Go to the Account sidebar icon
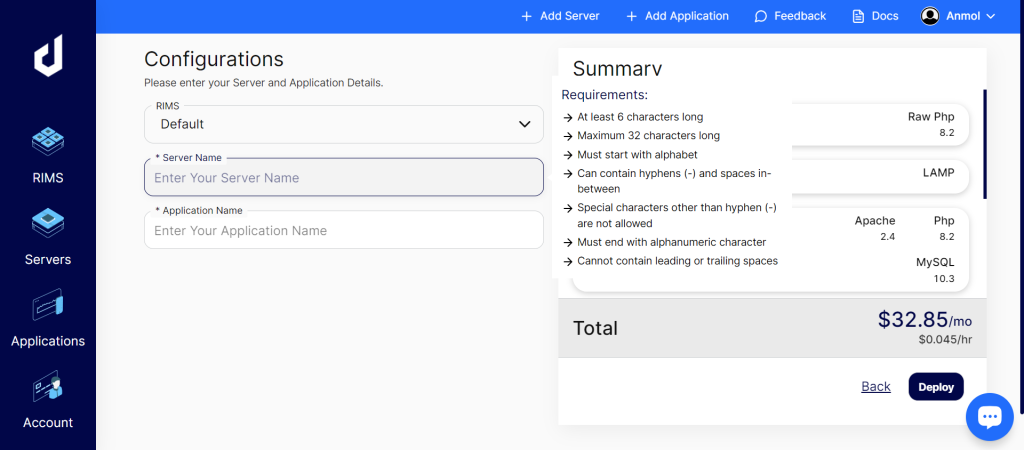 48,387
